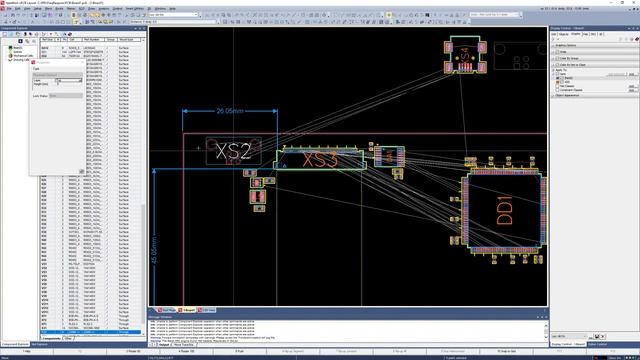Open the Setup menu
The width and height of the screenshot is (640, 360).
click(38, 9)
